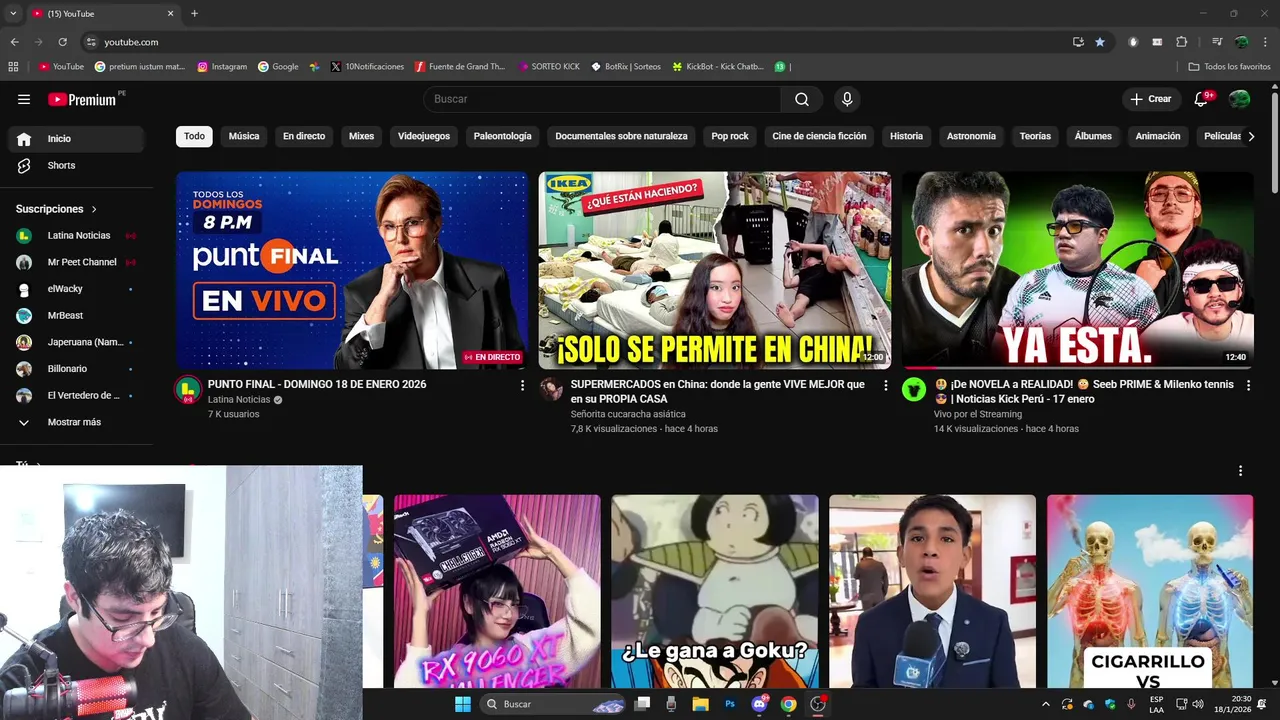Open the notifications bell
This screenshot has height=720, width=1280.
point(1202,99)
